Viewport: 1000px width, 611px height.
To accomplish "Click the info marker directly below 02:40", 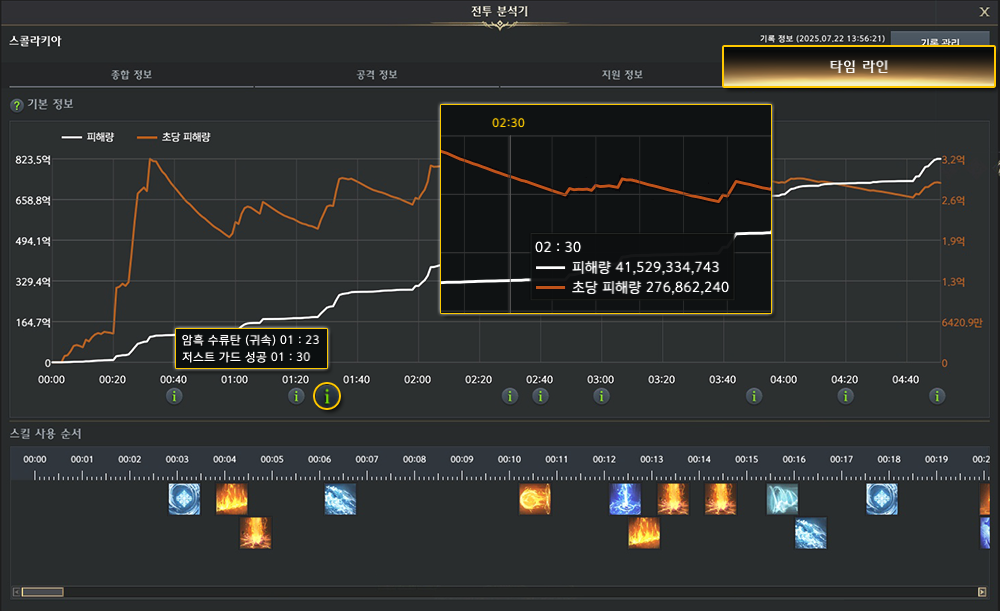I will [541, 396].
